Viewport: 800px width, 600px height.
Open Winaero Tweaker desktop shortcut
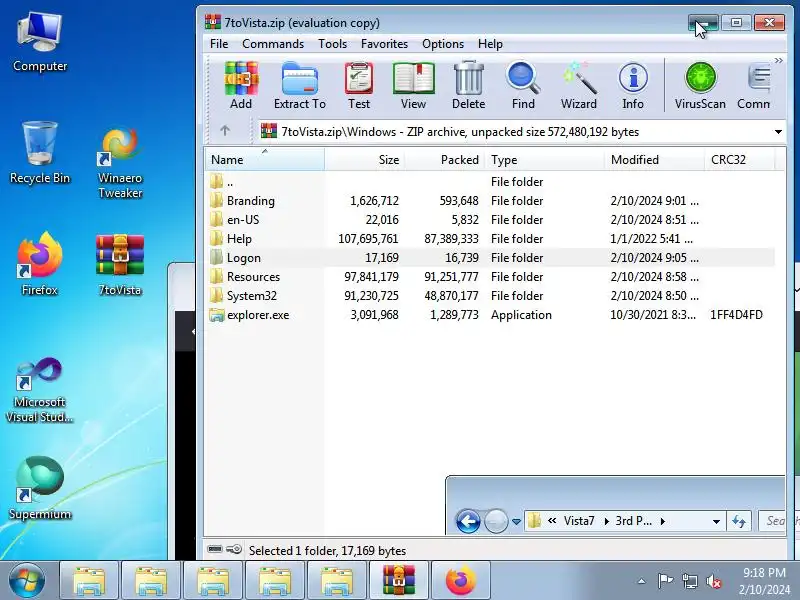[x=120, y=162]
